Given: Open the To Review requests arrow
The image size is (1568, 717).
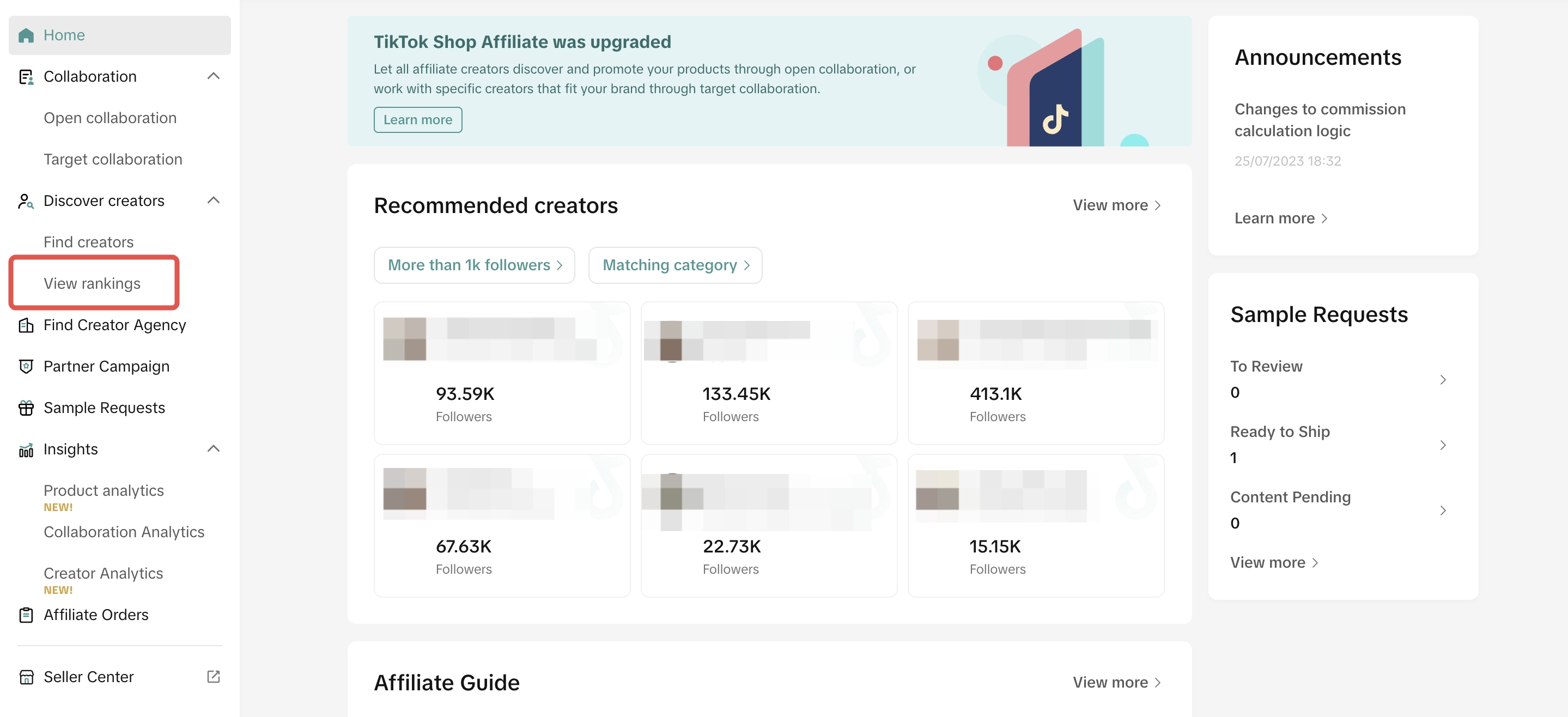Looking at the screenshot, I should 1442,380.
